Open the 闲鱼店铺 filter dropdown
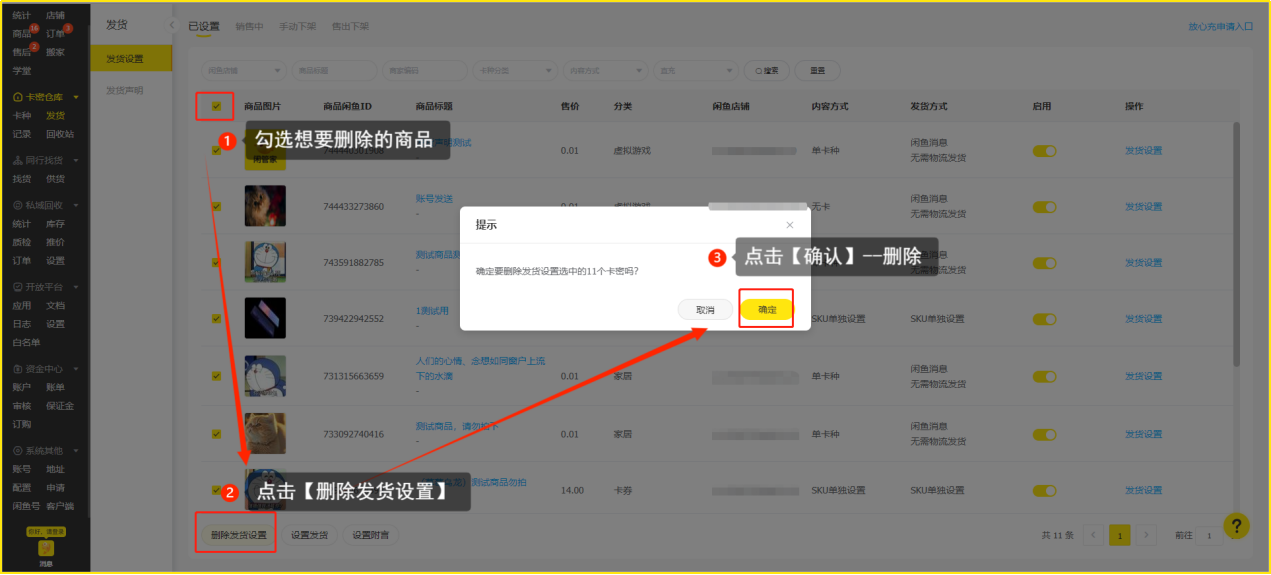The height and width of the screenshot is (575, 1271). coord(243,71)
